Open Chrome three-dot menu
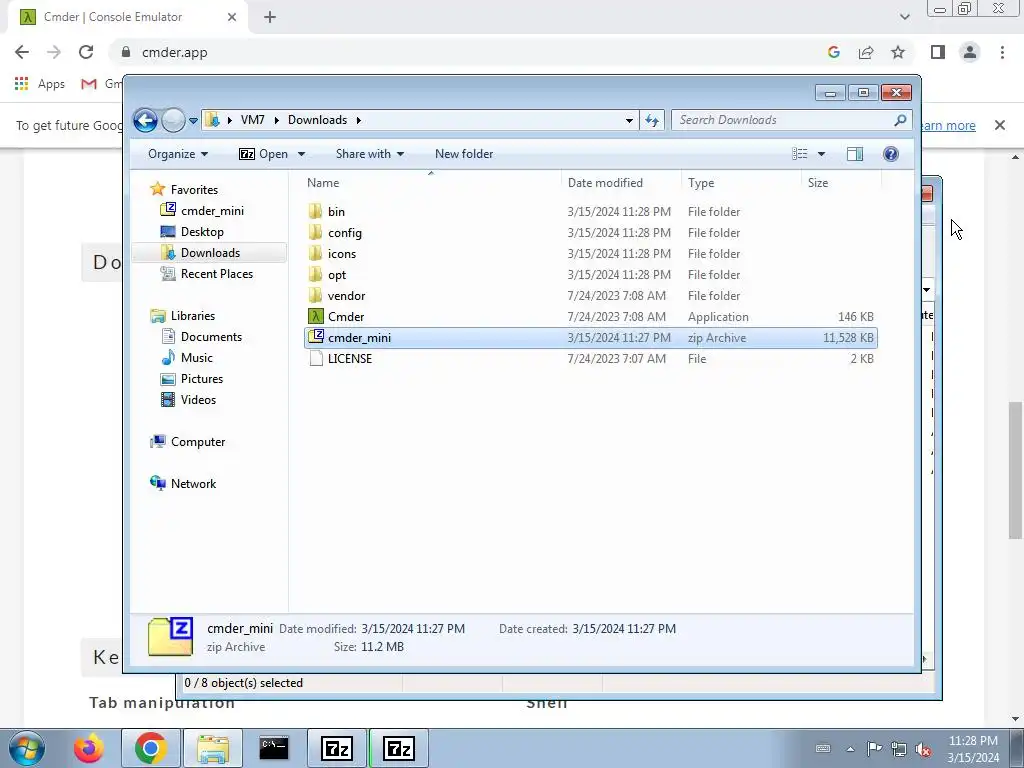The width and height of the screenshot is (1024, 768). coord(1002,52)
